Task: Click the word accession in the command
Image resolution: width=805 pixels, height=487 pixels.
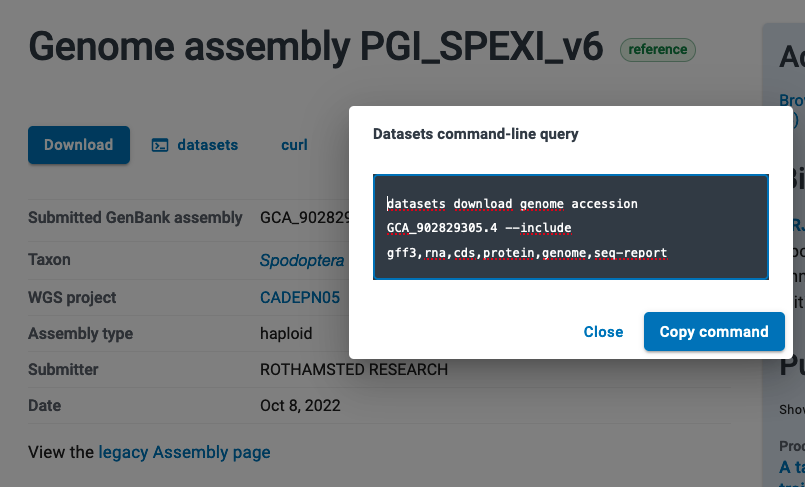Action: [x=604, y=204]
